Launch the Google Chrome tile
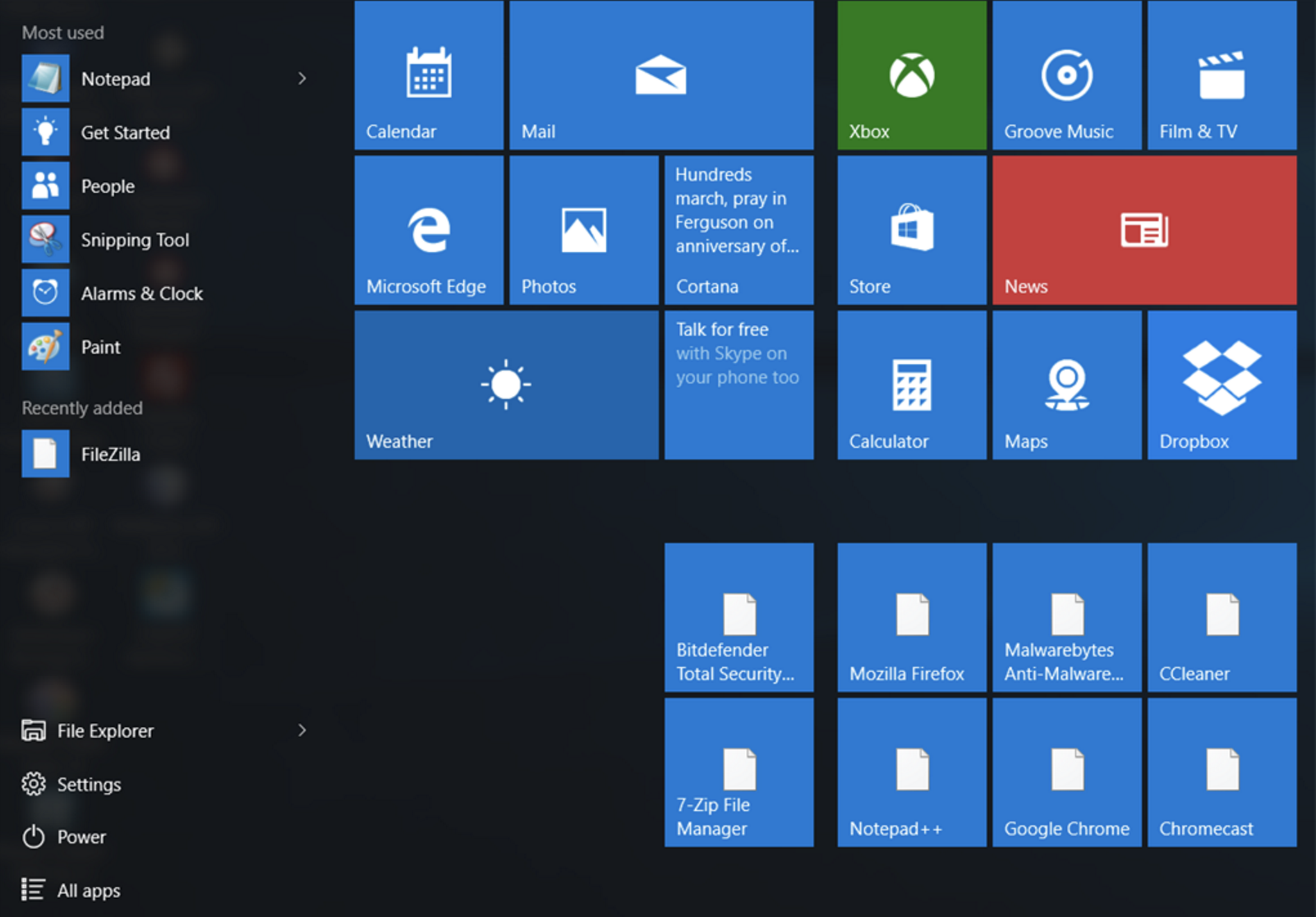The width and height of the screenshot is (1316, 917). pos(1066,772)
